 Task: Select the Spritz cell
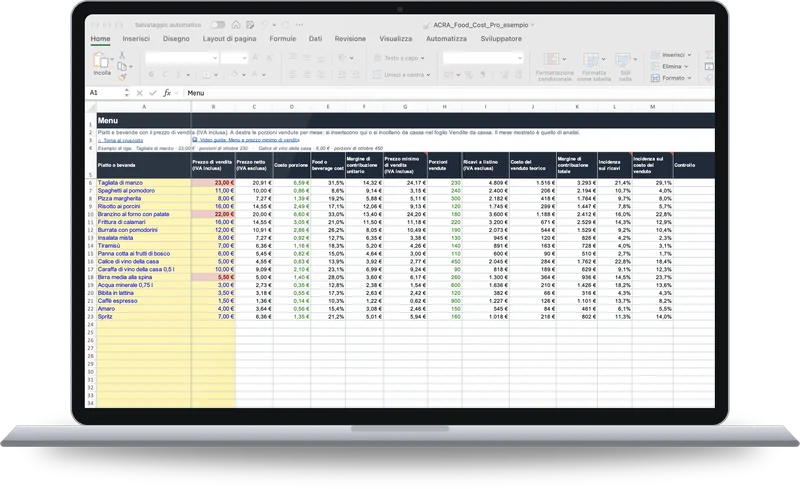pyautogui.click(x=144, y=316)
